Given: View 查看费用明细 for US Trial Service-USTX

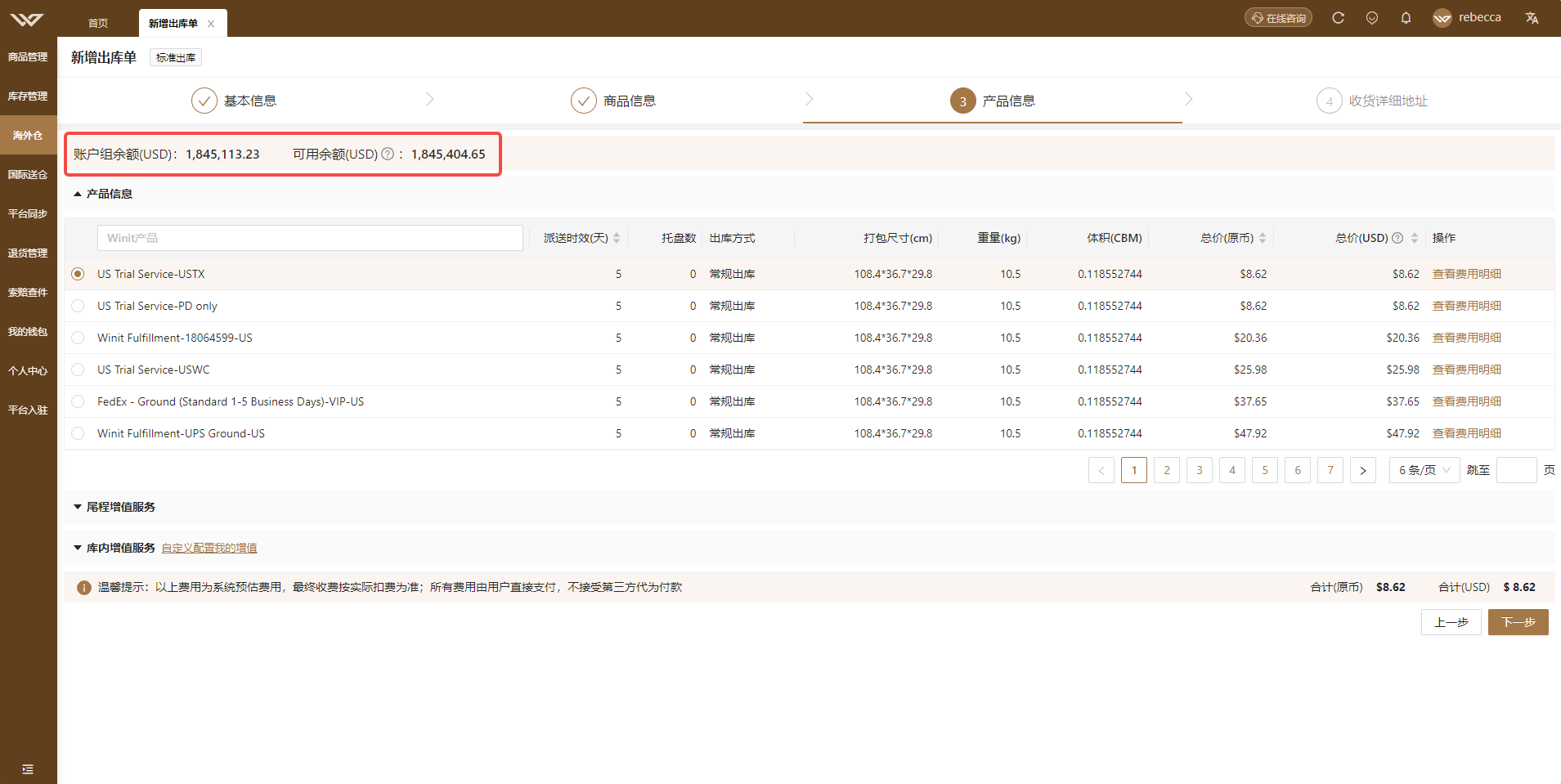Looking at the screenshot, I should 1467,274.
